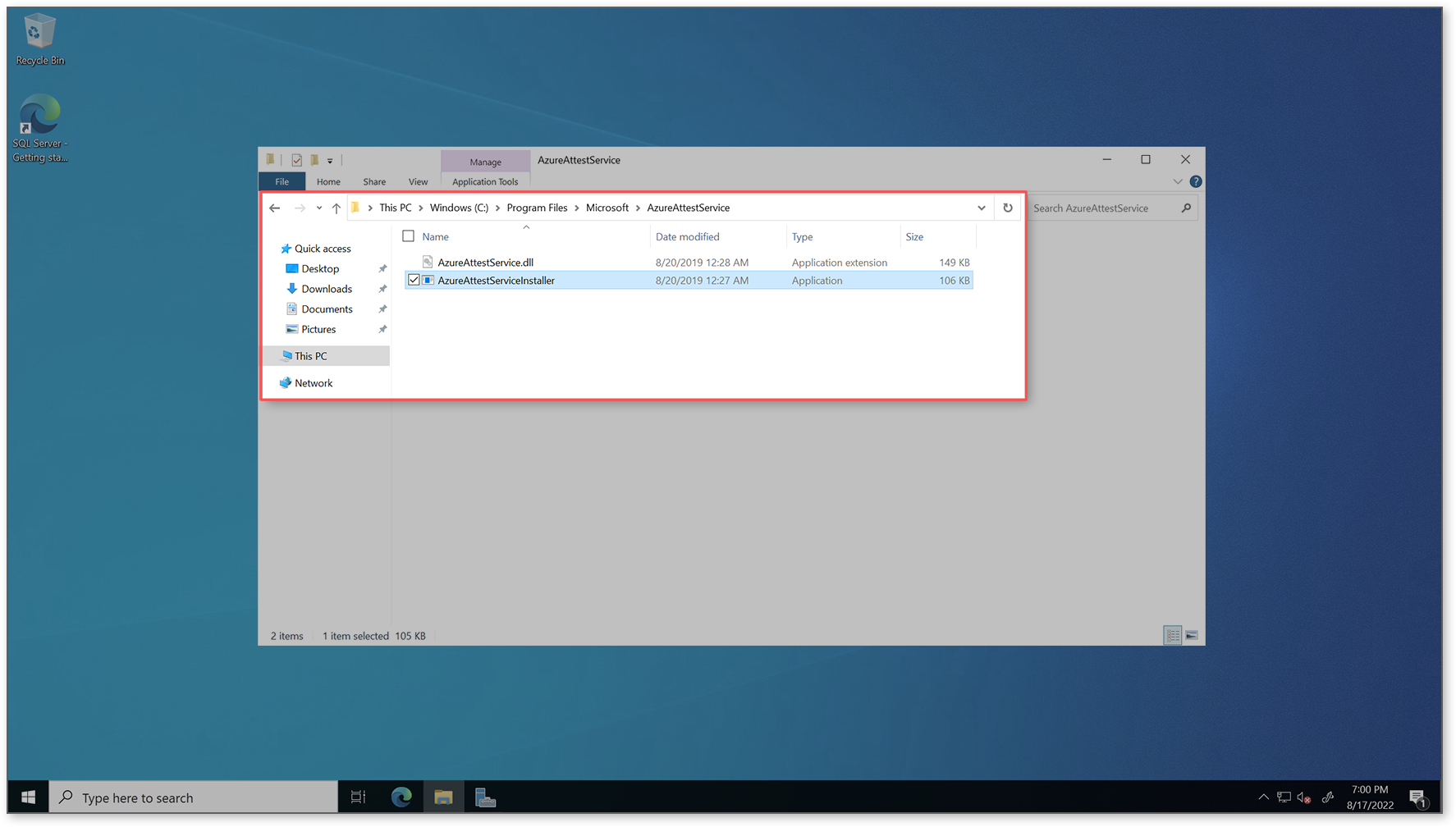1456x827 pixels.
Task: Open Network in the navigation pane
Action: (x=313, y=383)
